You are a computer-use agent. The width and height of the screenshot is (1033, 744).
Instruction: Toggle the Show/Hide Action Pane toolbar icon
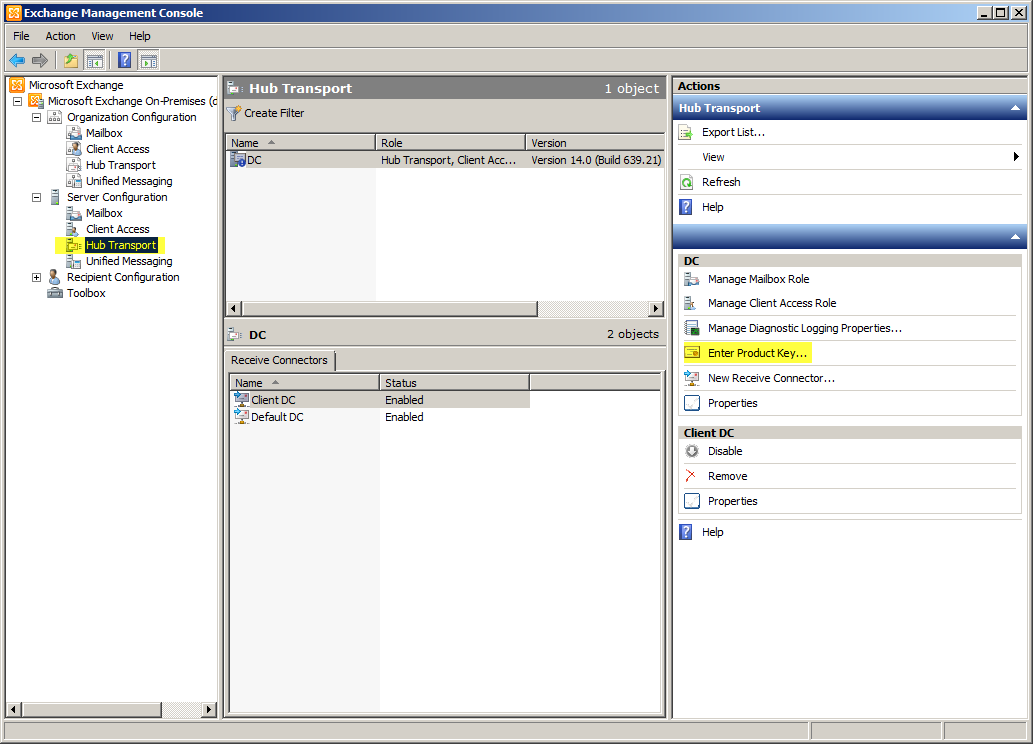click(x=149, y=61)
